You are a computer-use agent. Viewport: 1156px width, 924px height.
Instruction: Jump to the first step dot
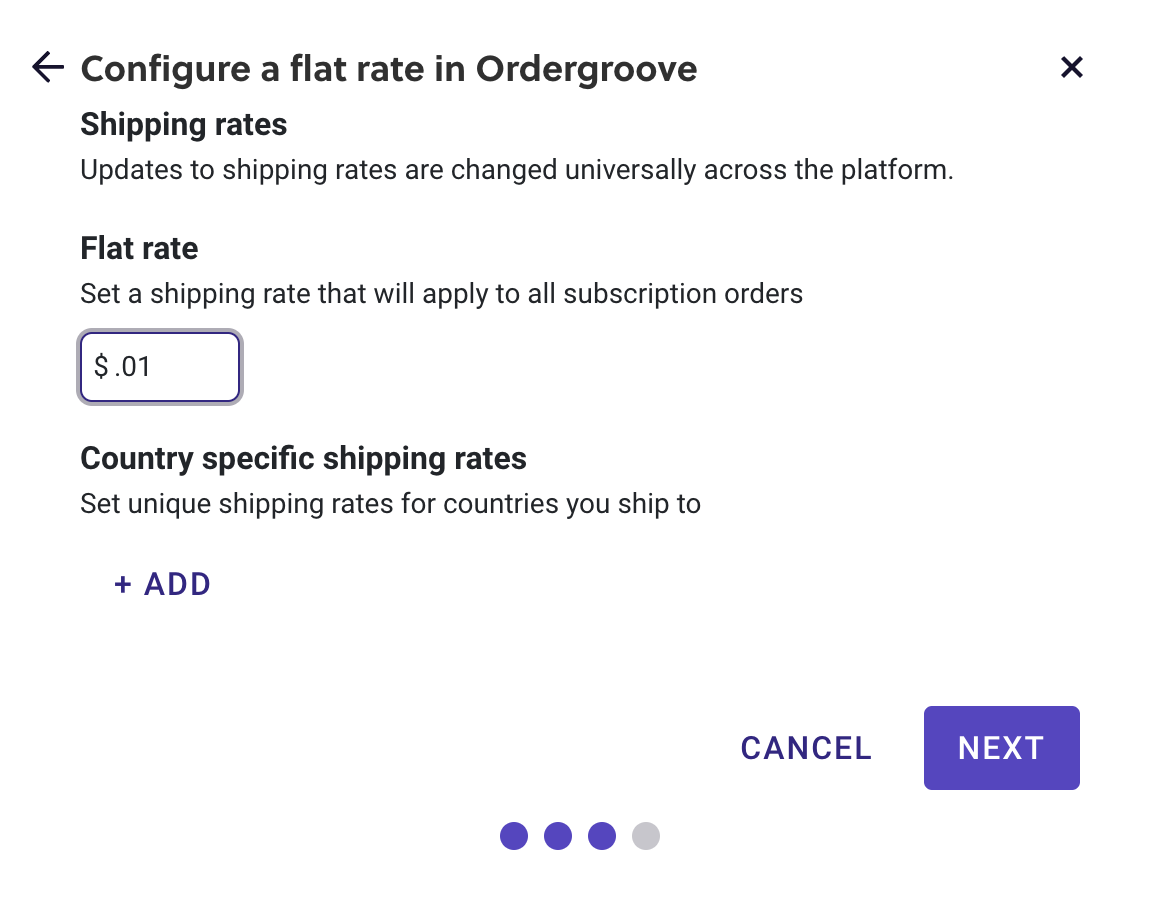[514, 836]
